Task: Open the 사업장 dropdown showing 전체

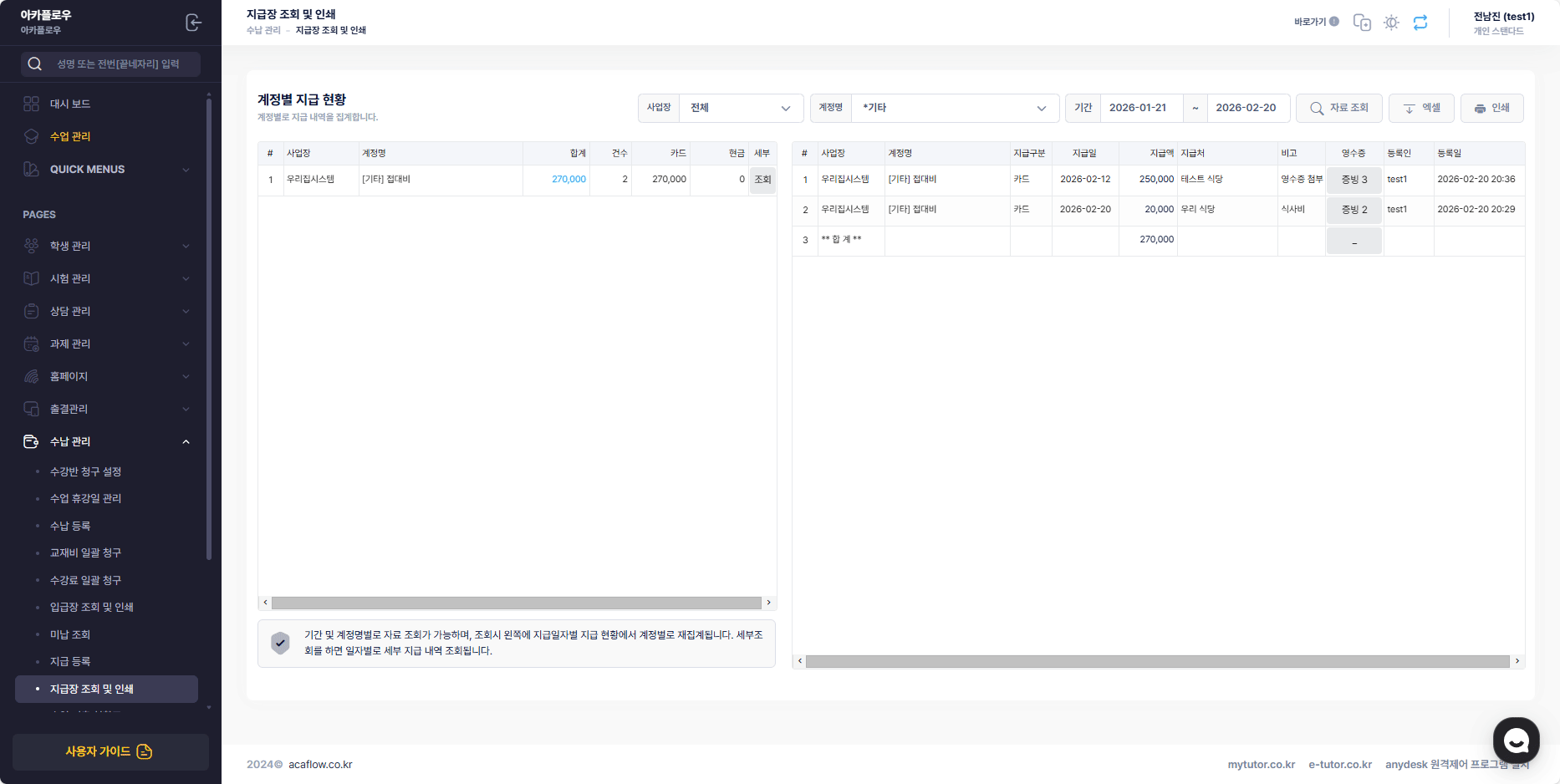Action: click(741, 108)
